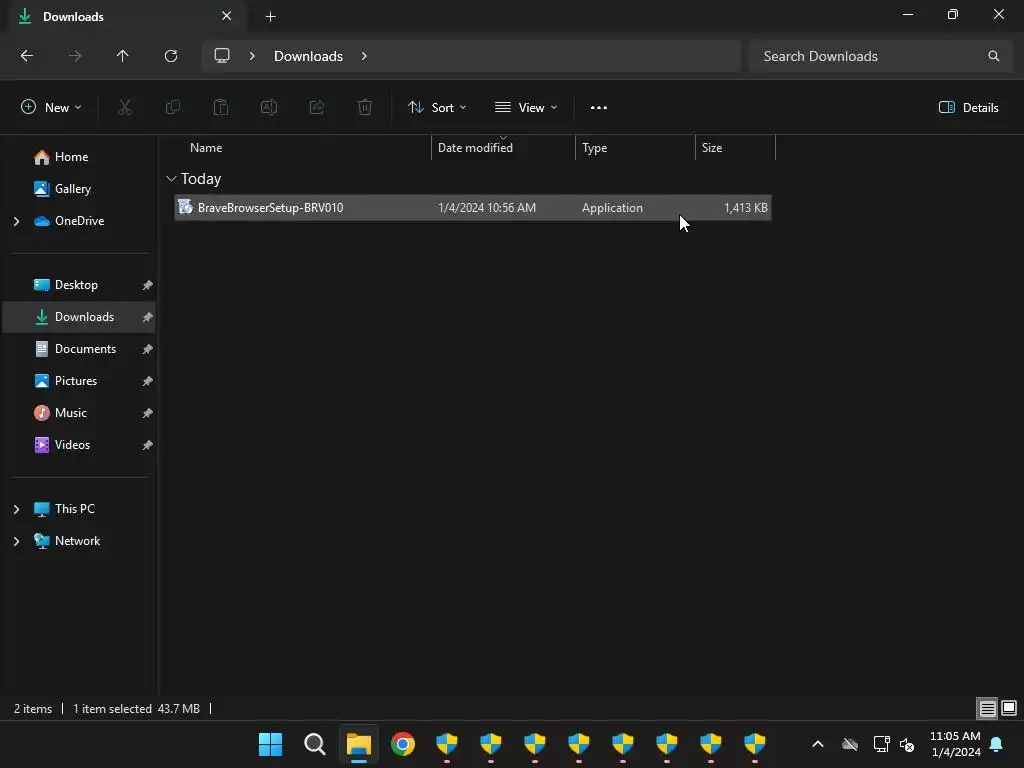Go to Home in the sidebar
This screenshot has height=768, width=1024.
(71, 157)
